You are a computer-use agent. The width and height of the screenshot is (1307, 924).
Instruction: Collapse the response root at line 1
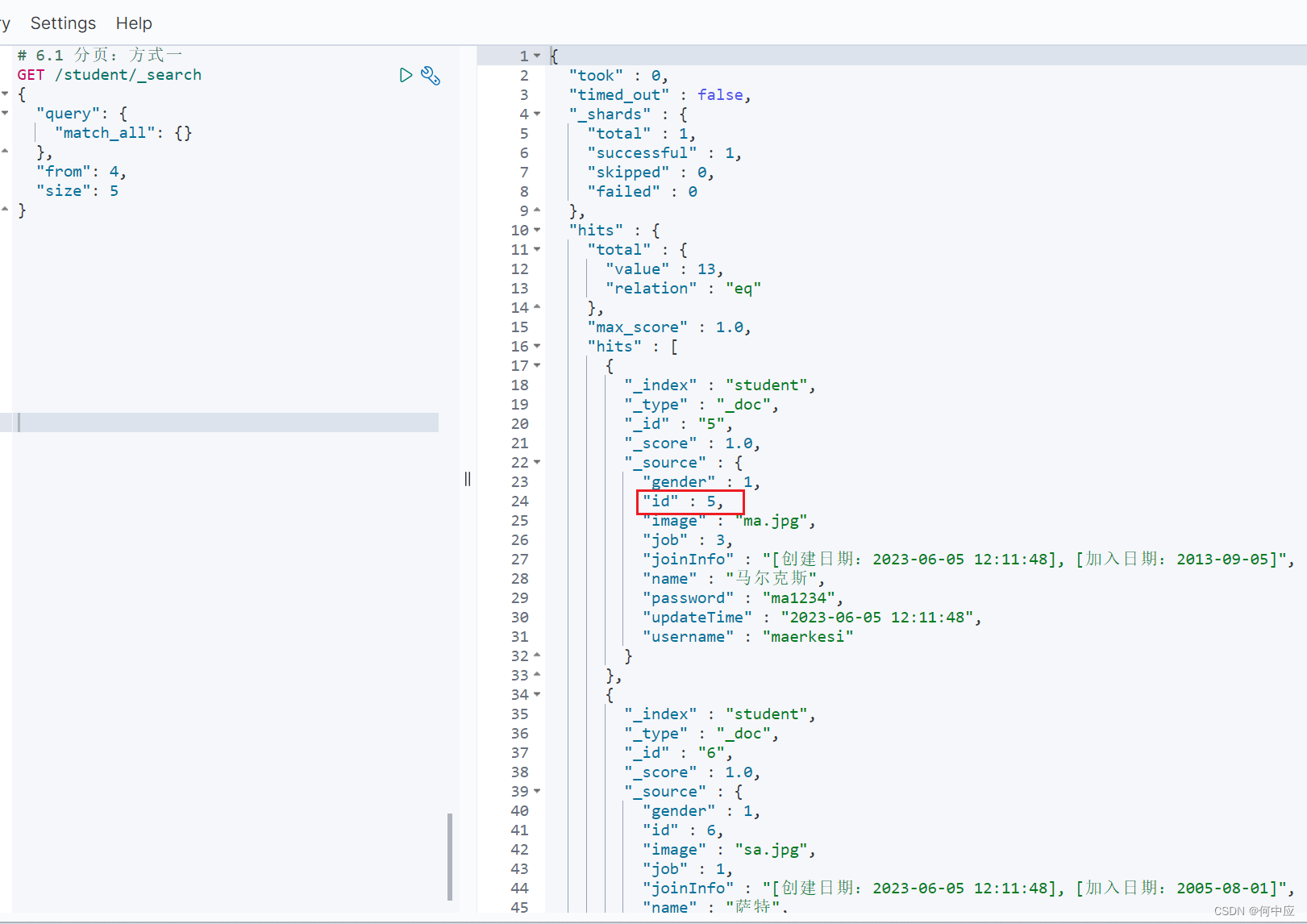(537, 56)
